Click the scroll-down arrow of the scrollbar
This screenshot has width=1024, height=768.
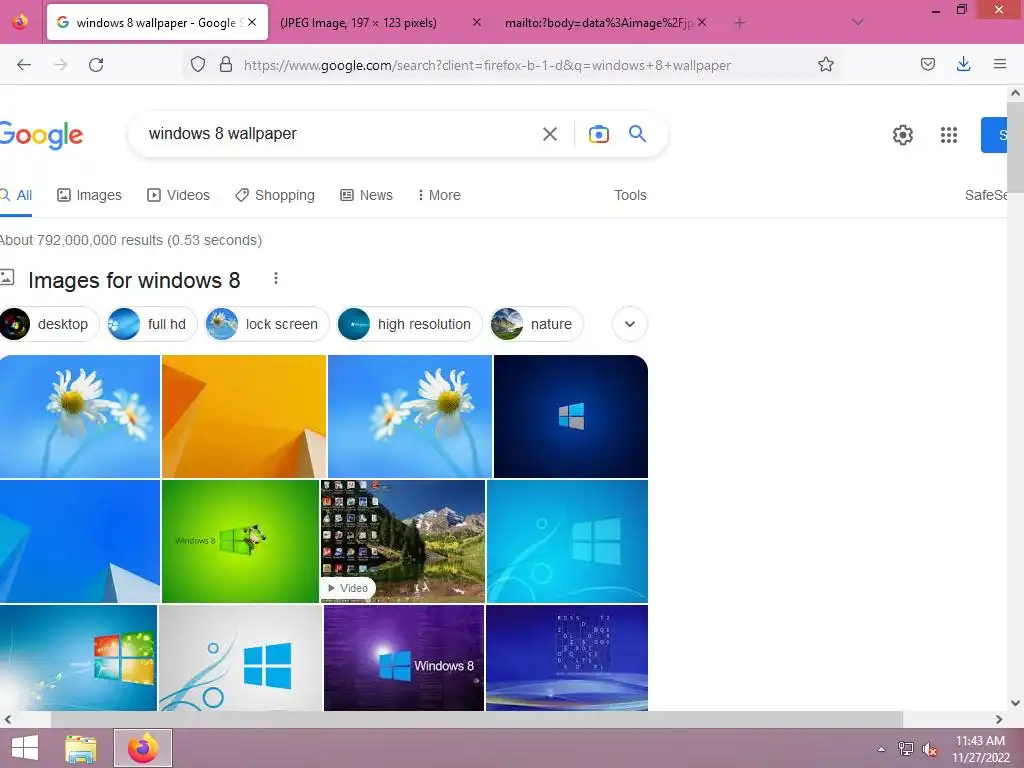pyautogui.click(x=1016, y=703)
